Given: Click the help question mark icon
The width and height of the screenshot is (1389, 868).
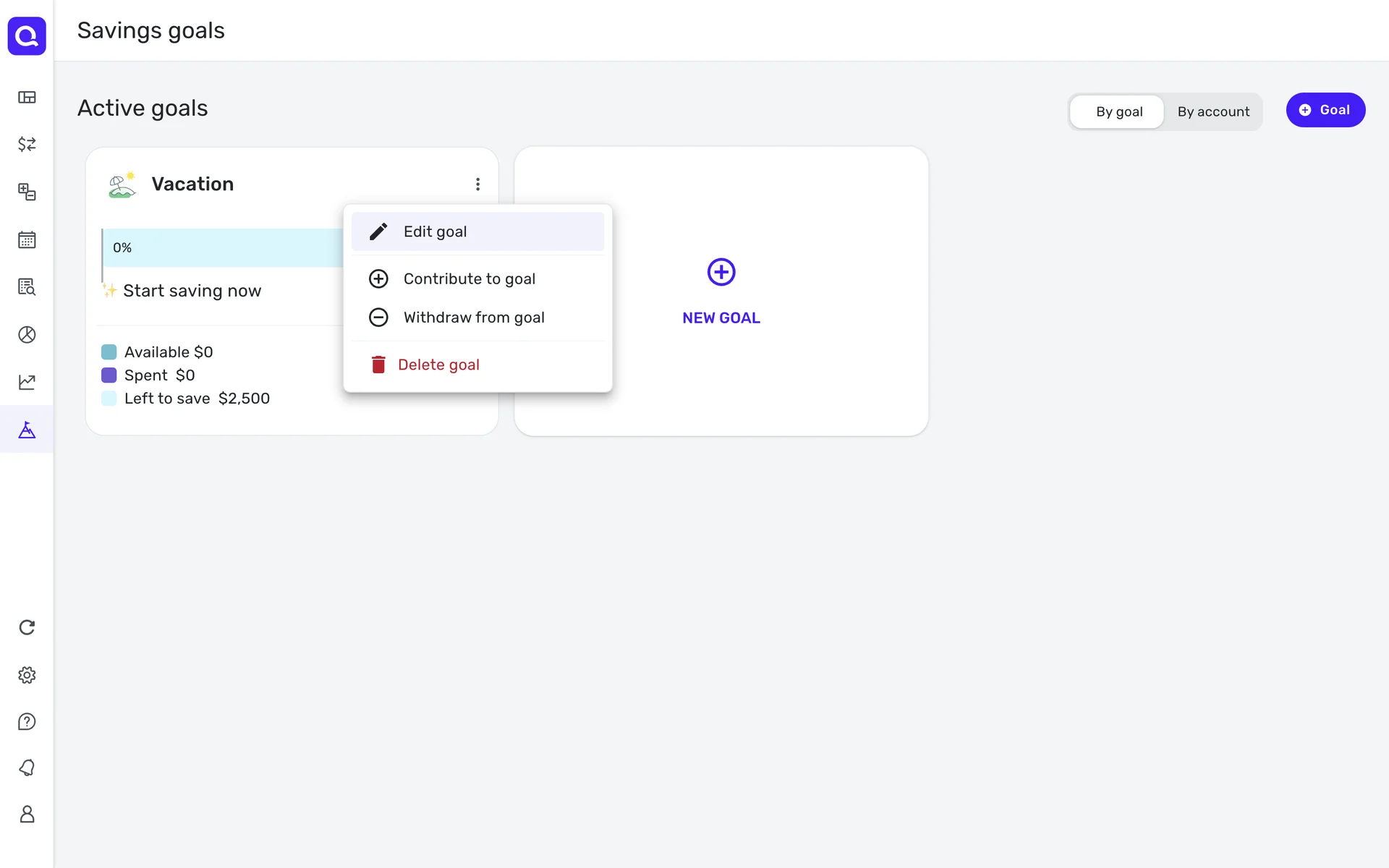Looking at the screenshot, I should coord(27,722).
